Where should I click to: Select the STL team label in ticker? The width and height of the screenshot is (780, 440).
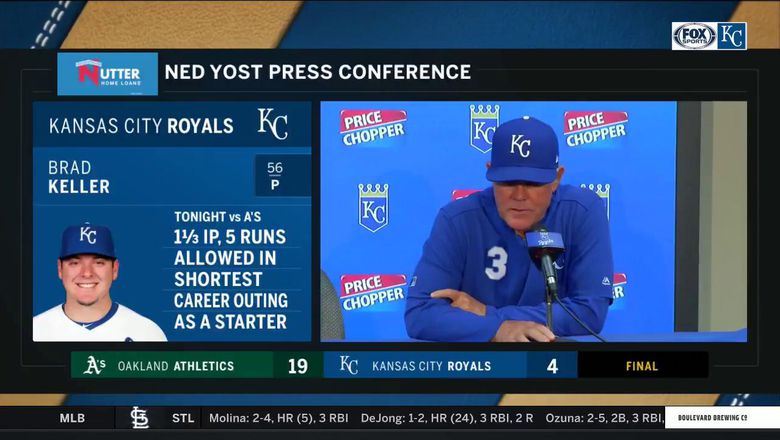click(183, 418)
